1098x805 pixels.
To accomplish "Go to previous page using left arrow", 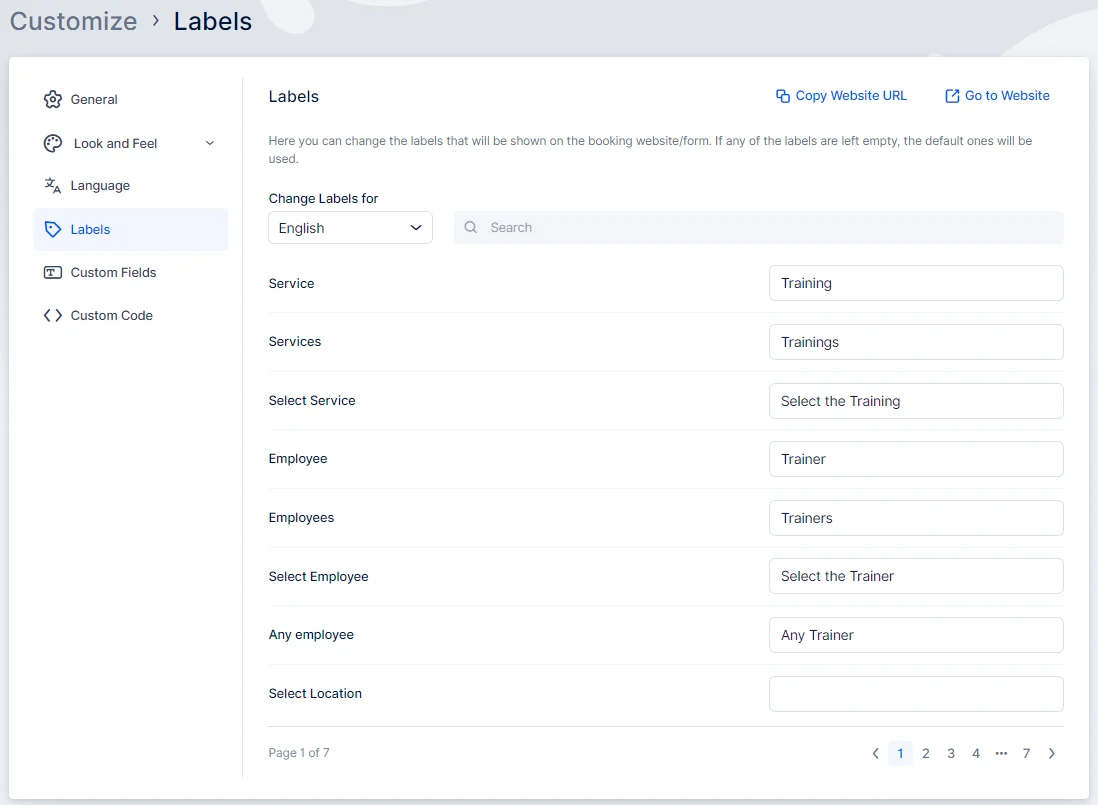I will [876, 754].
